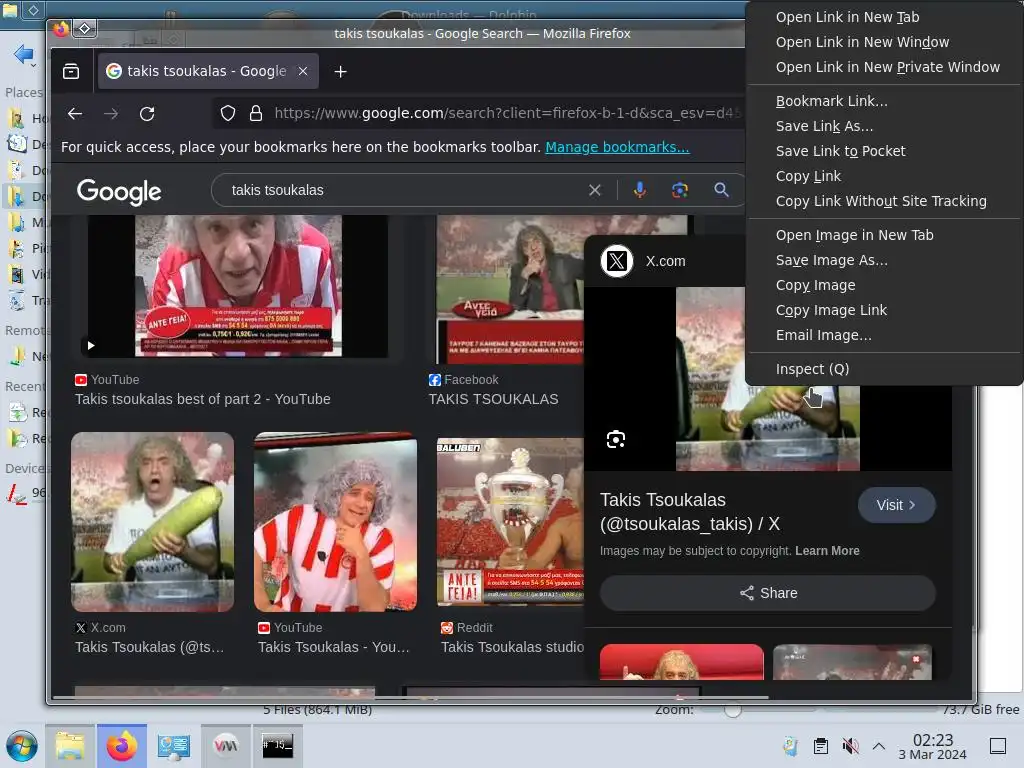Open Takis Tsoukalas studio Reddit result
1024x768 pixels.
tap(512, 647)
